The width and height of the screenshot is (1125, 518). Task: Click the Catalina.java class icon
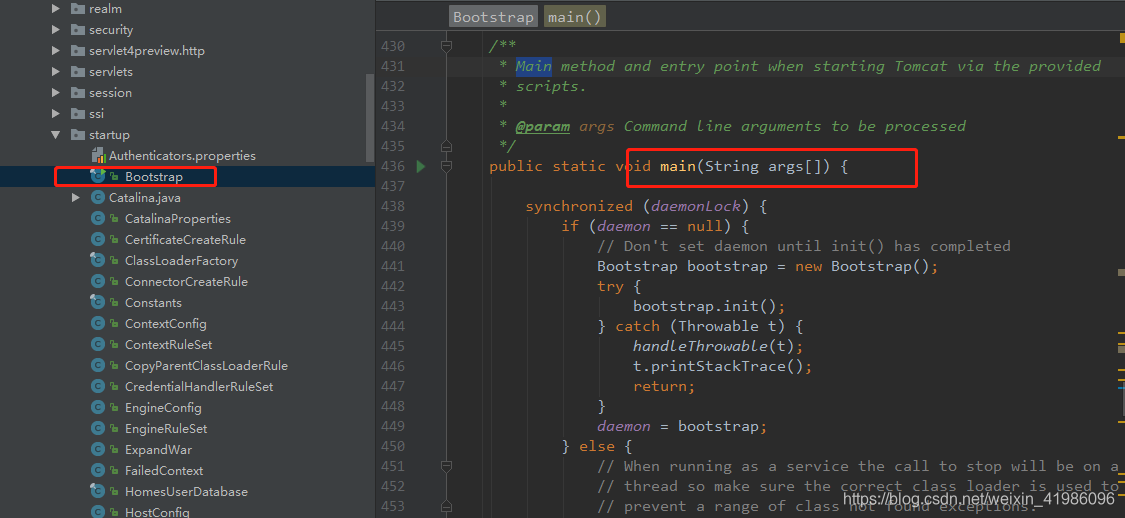click(x=98, y=197)
